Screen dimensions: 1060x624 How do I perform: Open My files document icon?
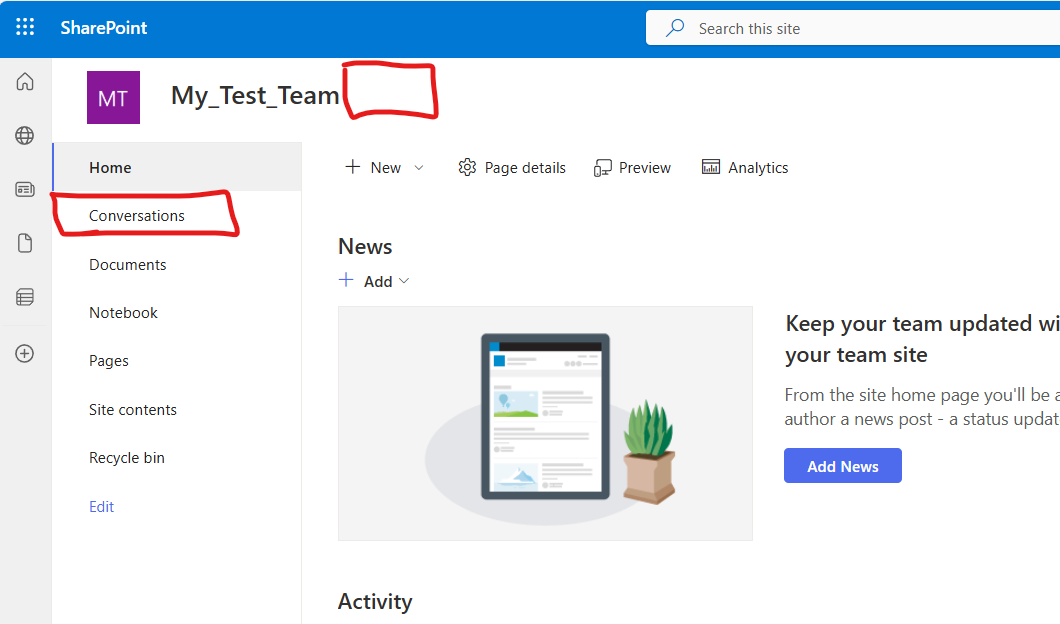click(x=25, y=243)
